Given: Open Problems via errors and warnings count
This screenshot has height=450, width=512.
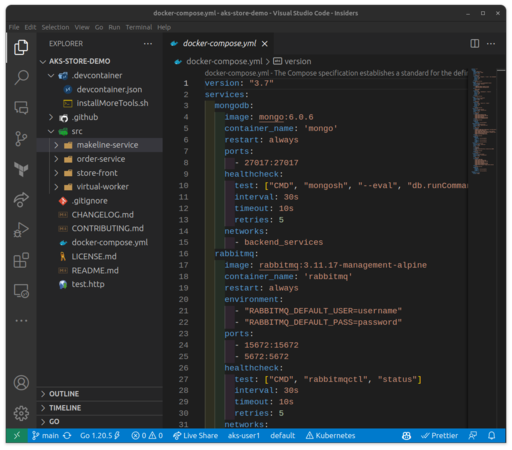Looking at the screenshot, I should (147, 436).
